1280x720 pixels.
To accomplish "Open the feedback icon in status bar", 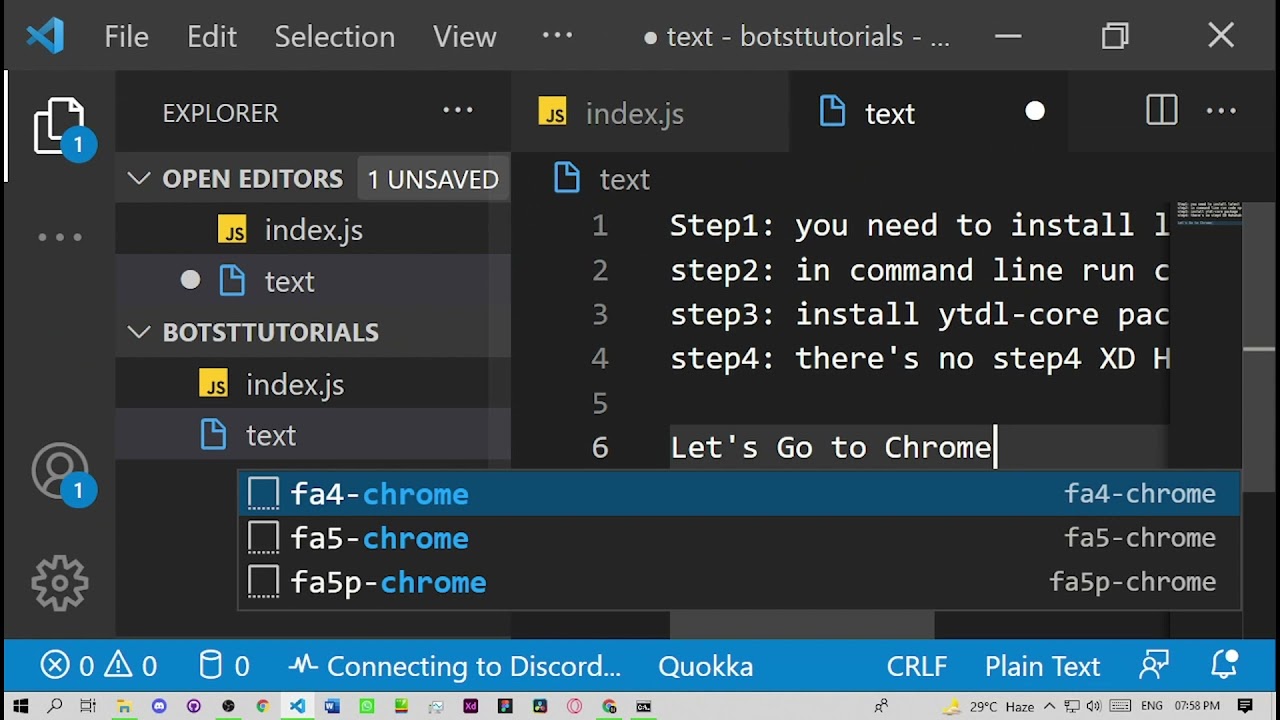I will pos(1154,665).
